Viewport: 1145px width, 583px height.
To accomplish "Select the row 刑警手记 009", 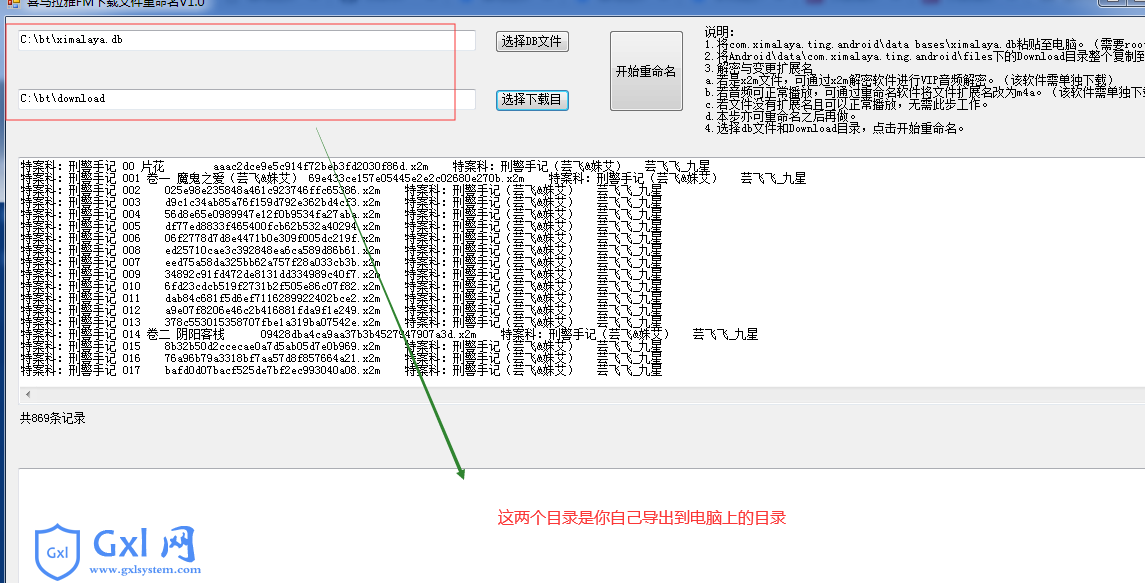I will 341,274.
